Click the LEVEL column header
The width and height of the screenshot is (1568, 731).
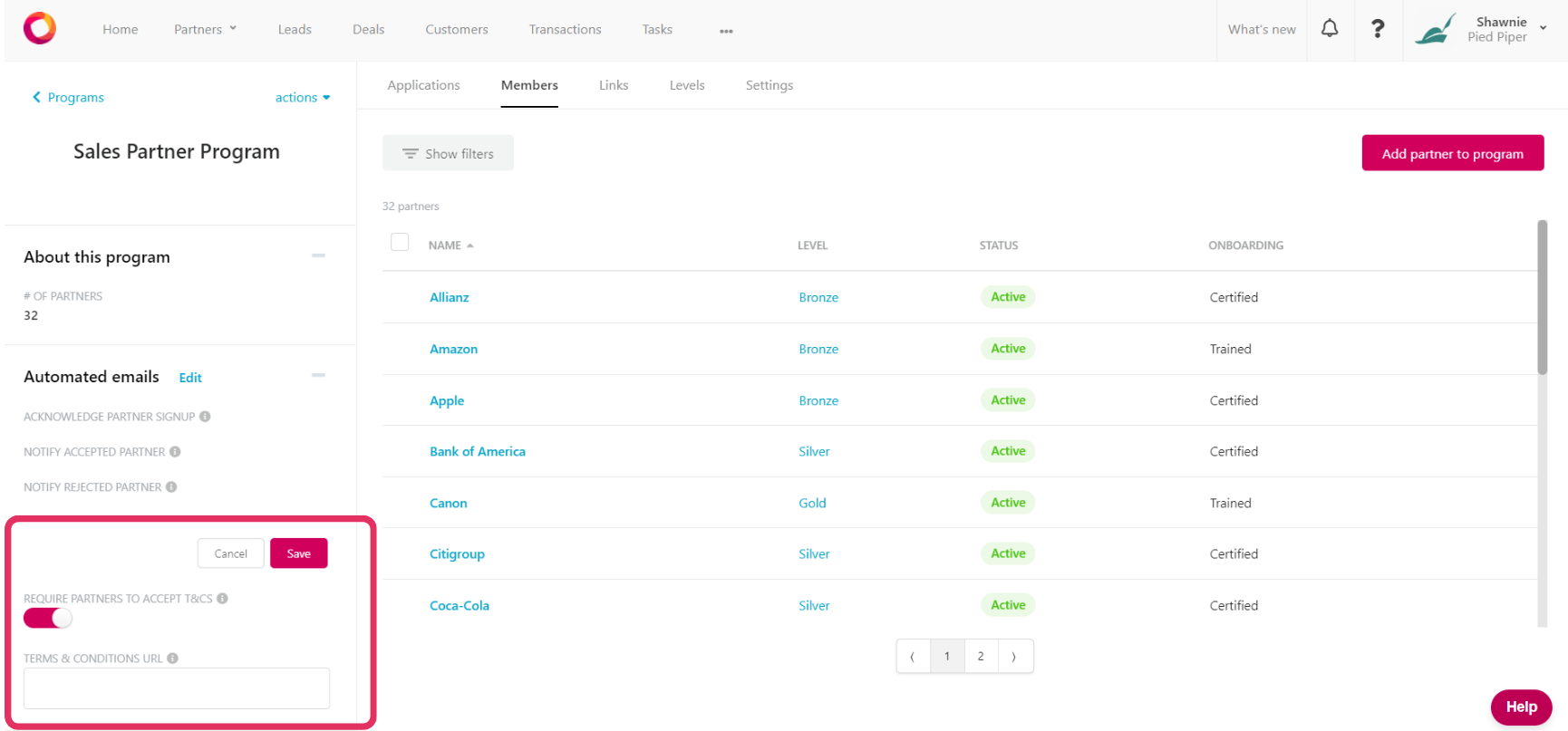[812, 245]
